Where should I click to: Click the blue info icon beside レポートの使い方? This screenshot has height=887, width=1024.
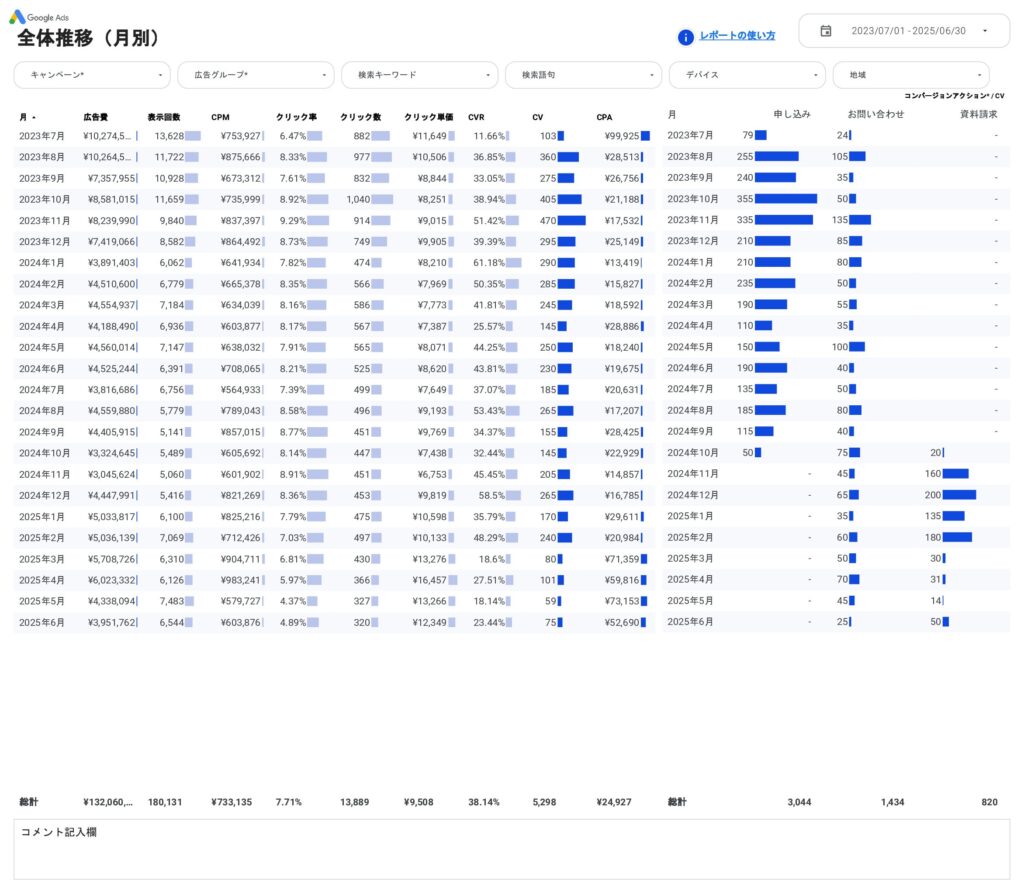[x=684, y=36]
